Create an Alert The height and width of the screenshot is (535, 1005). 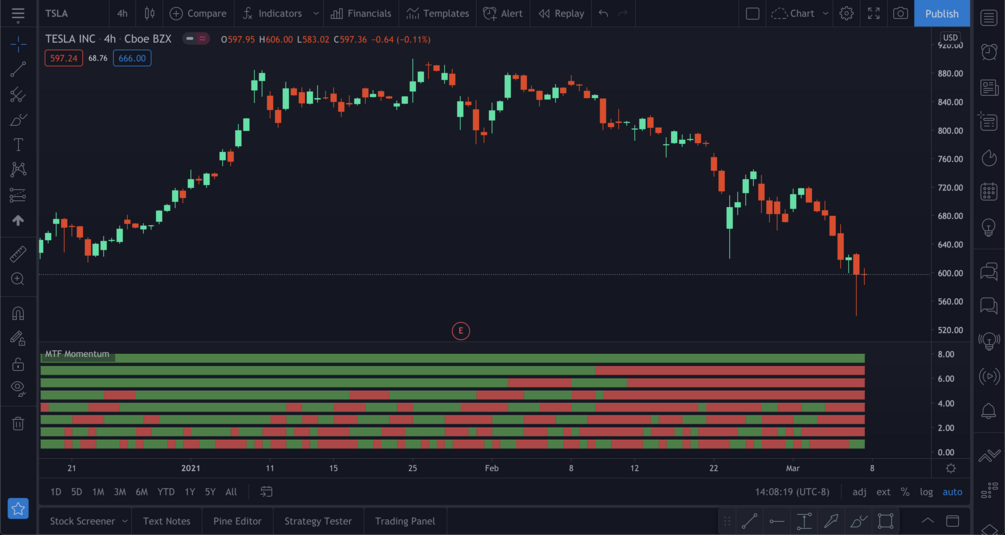tap(503, 13)
